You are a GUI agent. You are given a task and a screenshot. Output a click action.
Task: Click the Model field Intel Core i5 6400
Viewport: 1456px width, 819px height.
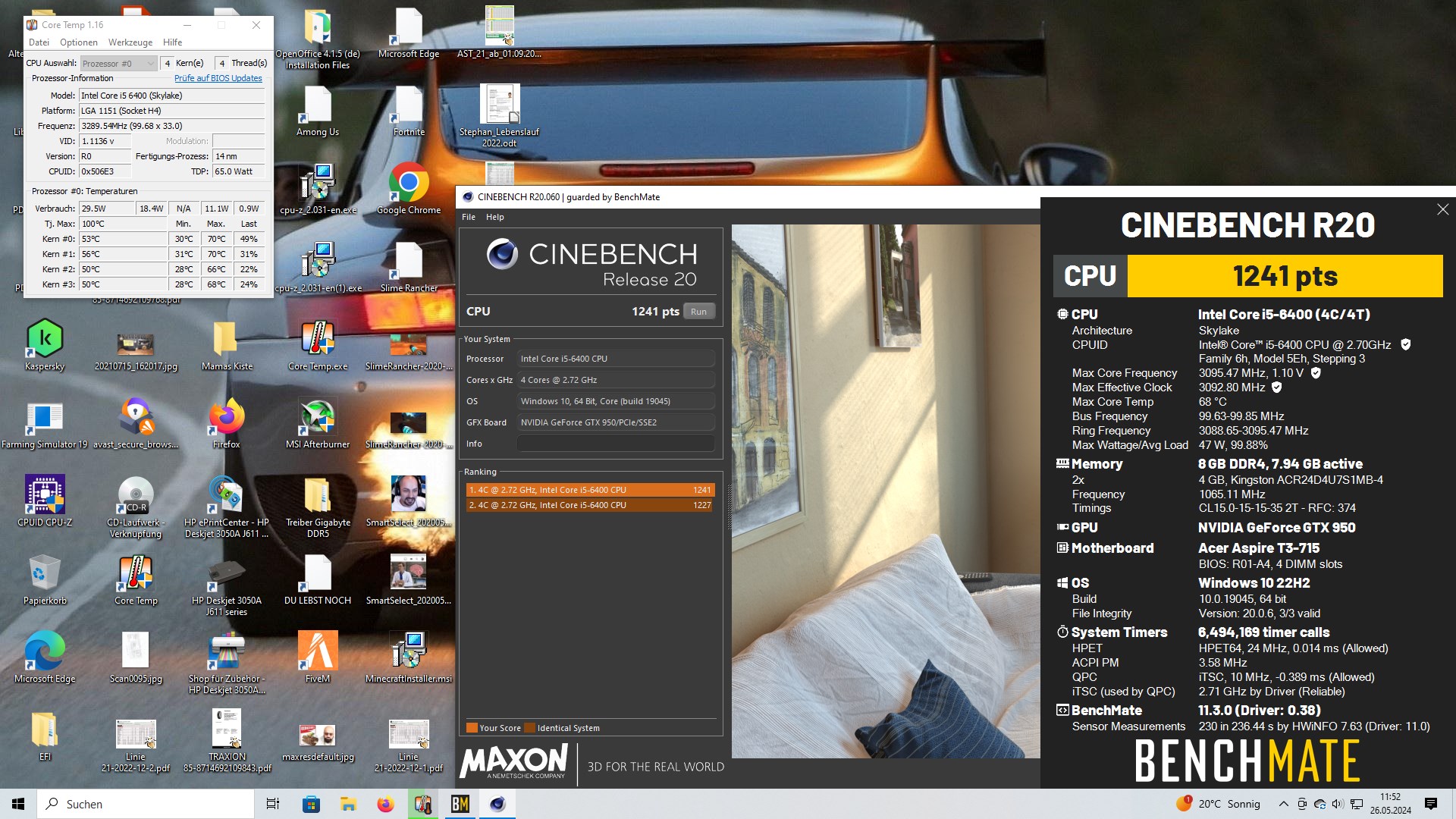click(x=172, y=96)
